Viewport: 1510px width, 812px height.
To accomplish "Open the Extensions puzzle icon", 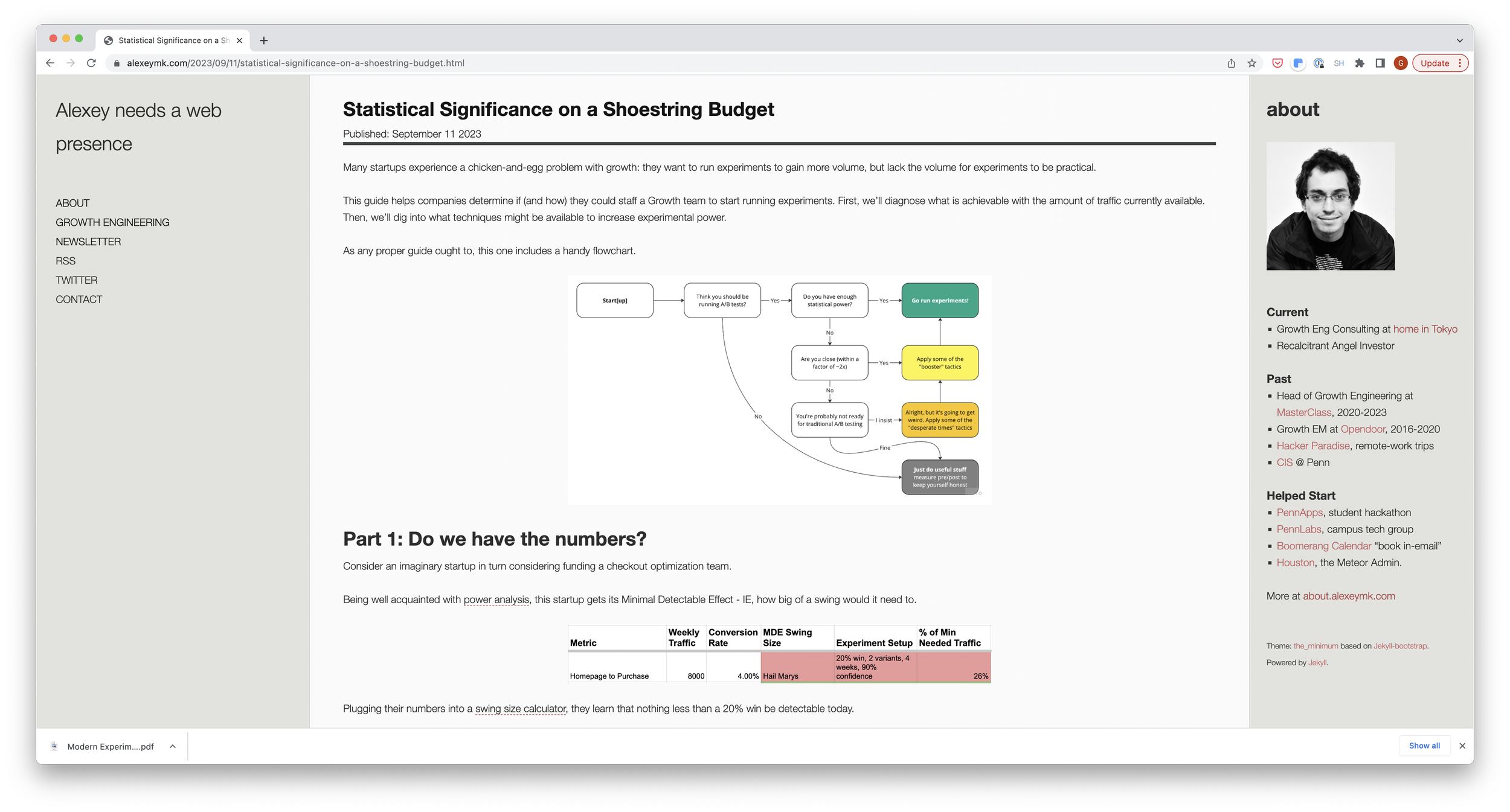I will [1360, 63].
